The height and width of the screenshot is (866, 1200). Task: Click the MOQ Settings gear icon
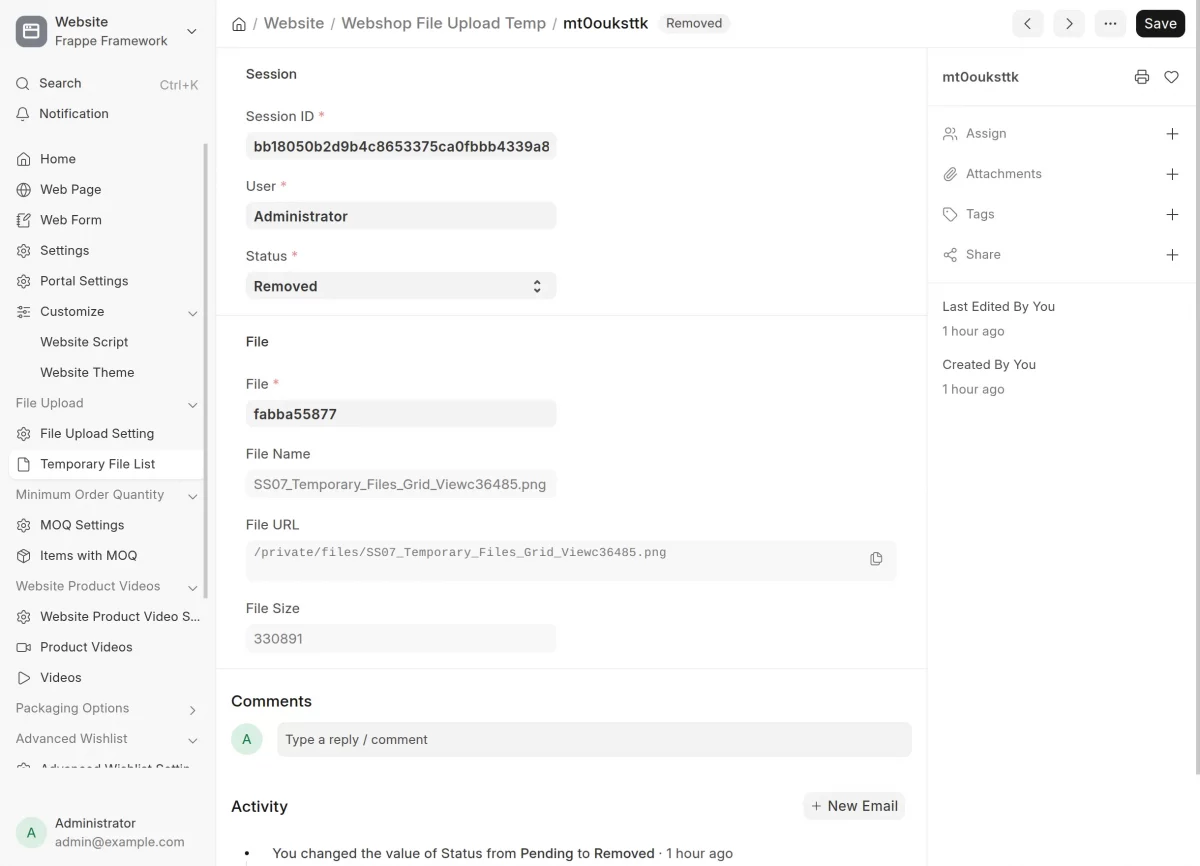click(24, 525)
